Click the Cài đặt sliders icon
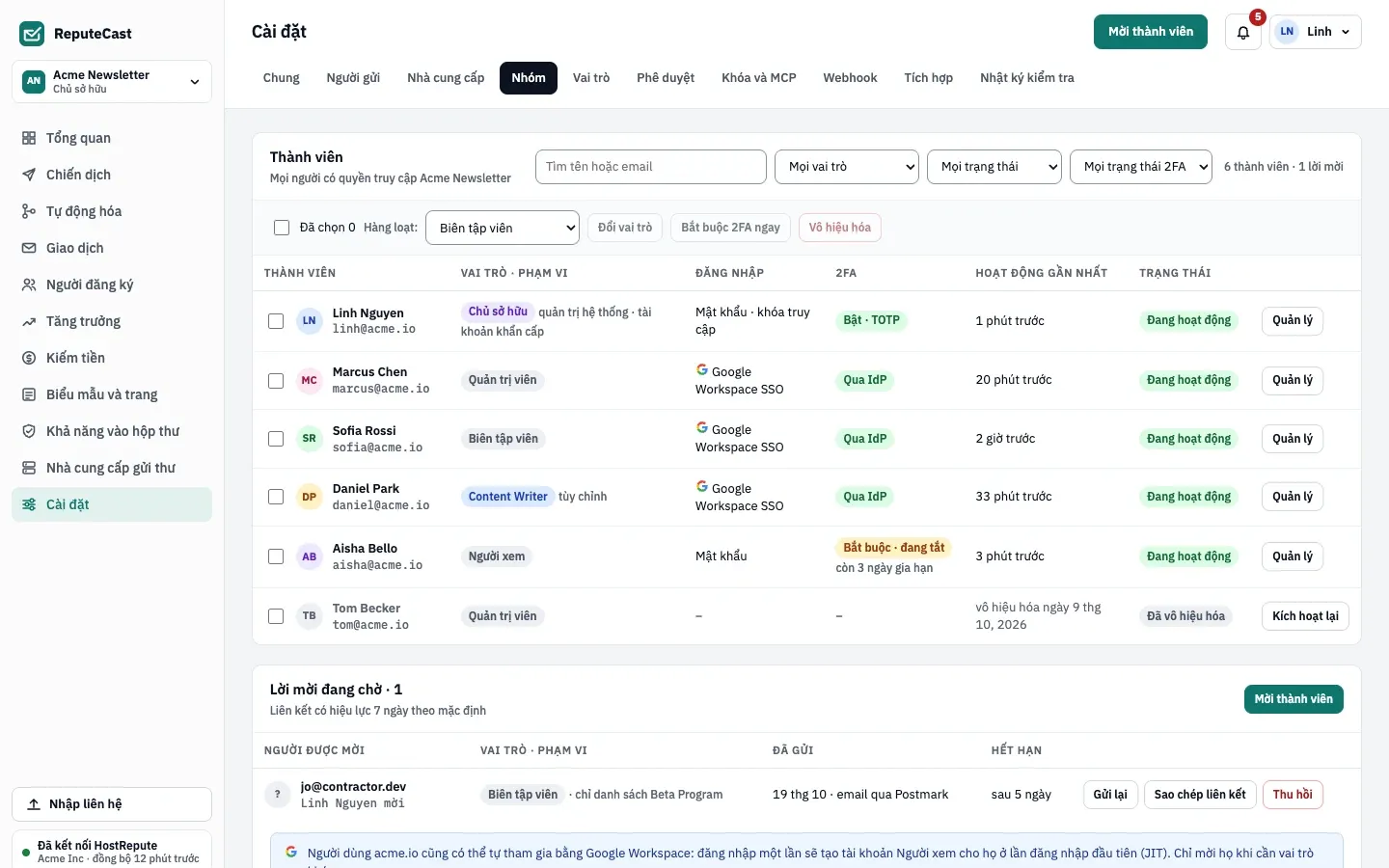Viewport: 1389px width, 868px height. pyautogui.click(x=29, y=504)
